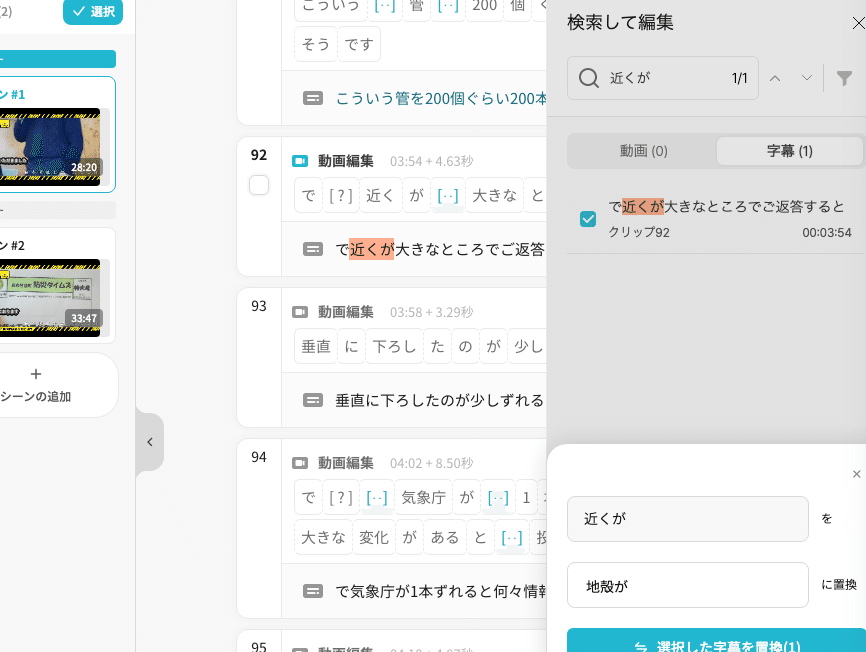This screenshot has height=652, width=866.
Task: Check the selection checkbox for clip 92
Action: coord(258,185)
